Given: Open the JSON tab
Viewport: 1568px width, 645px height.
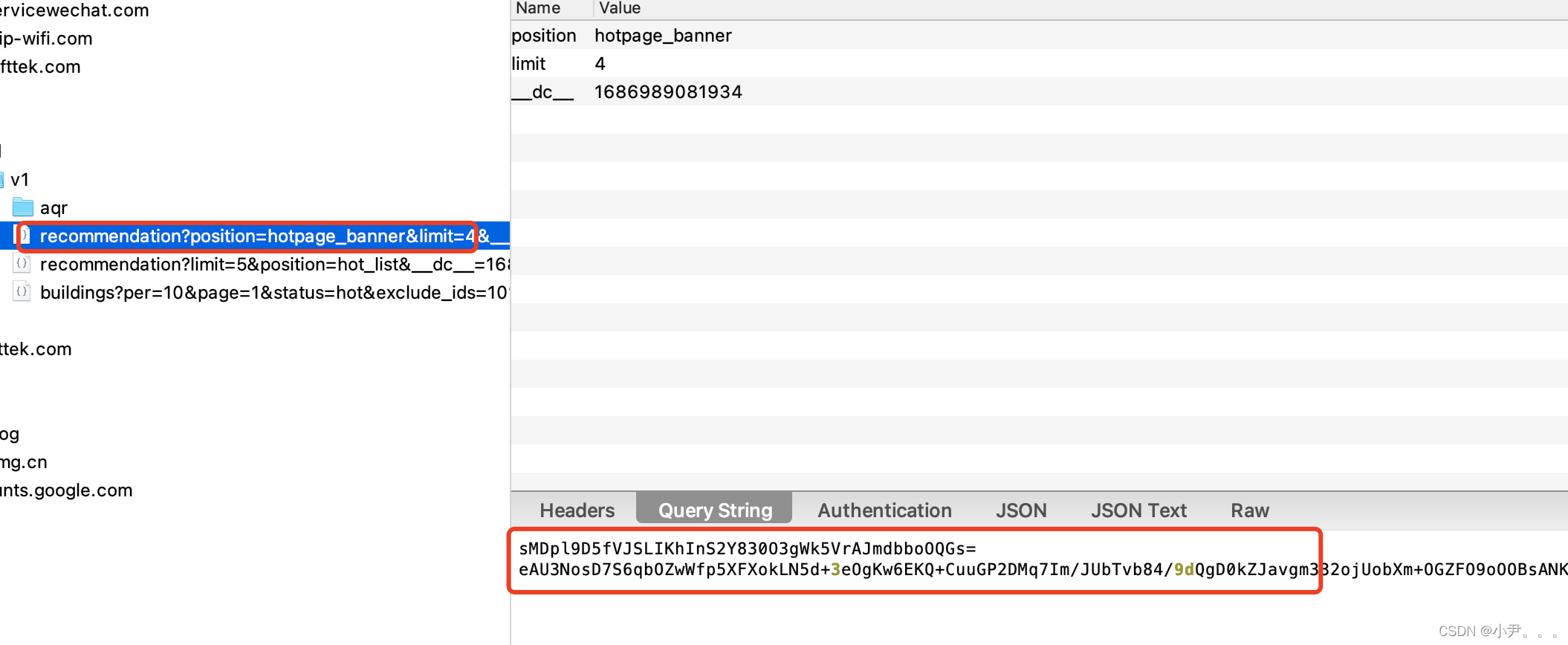Looking at the screenshot, I should [1021, 511].
